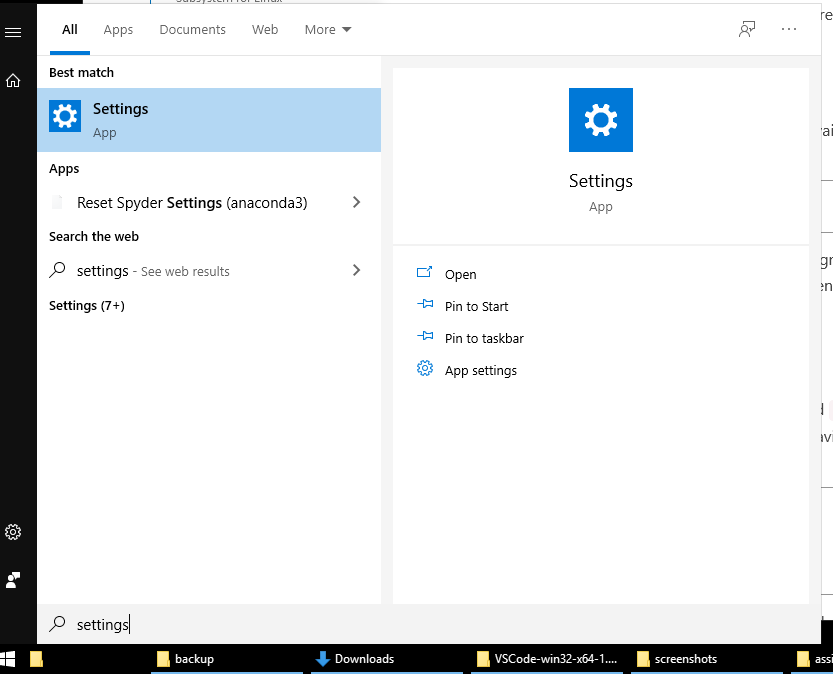
Task: Choose Pin to taskbar option
Action: coord(484,338)
